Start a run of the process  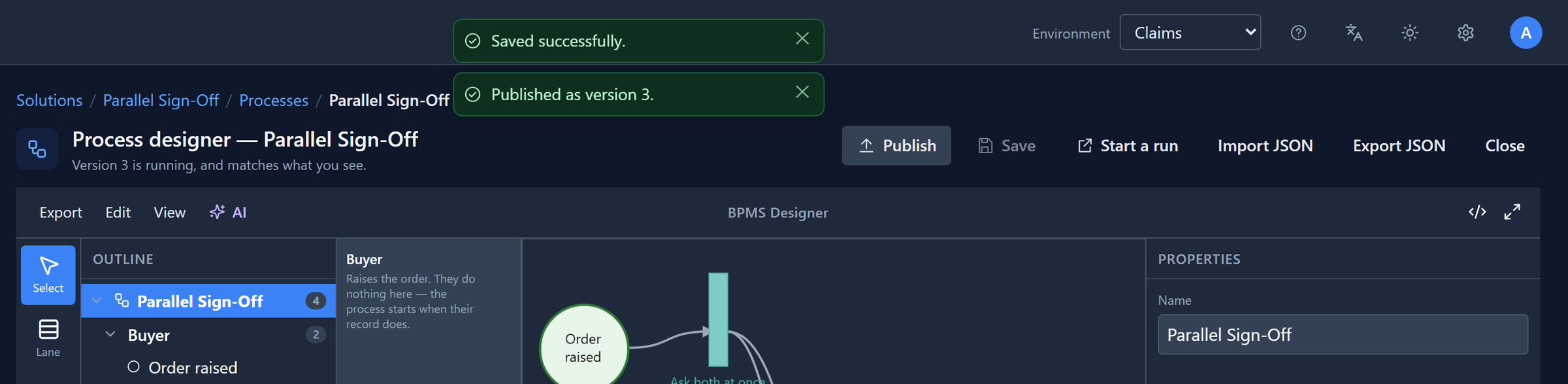pyautogui.click(x=1128, y=145)
